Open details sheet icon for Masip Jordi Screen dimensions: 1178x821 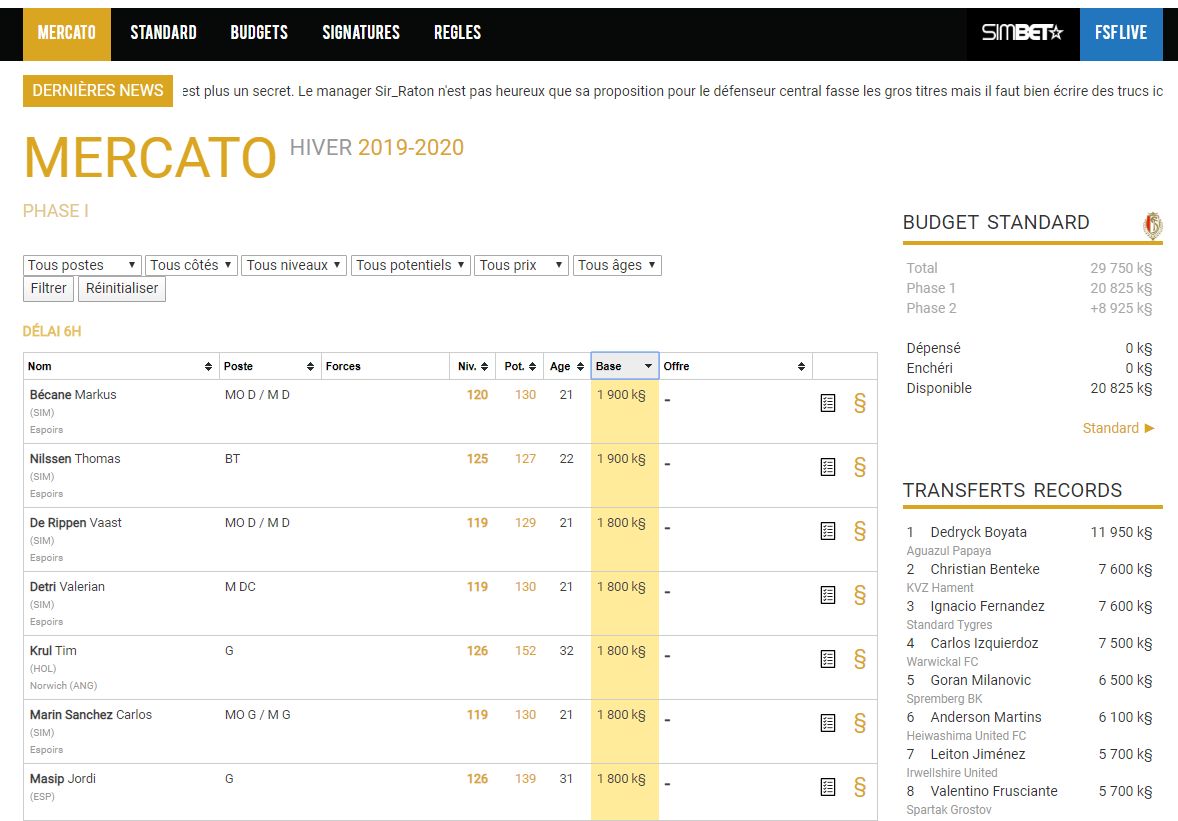point(828,787)
